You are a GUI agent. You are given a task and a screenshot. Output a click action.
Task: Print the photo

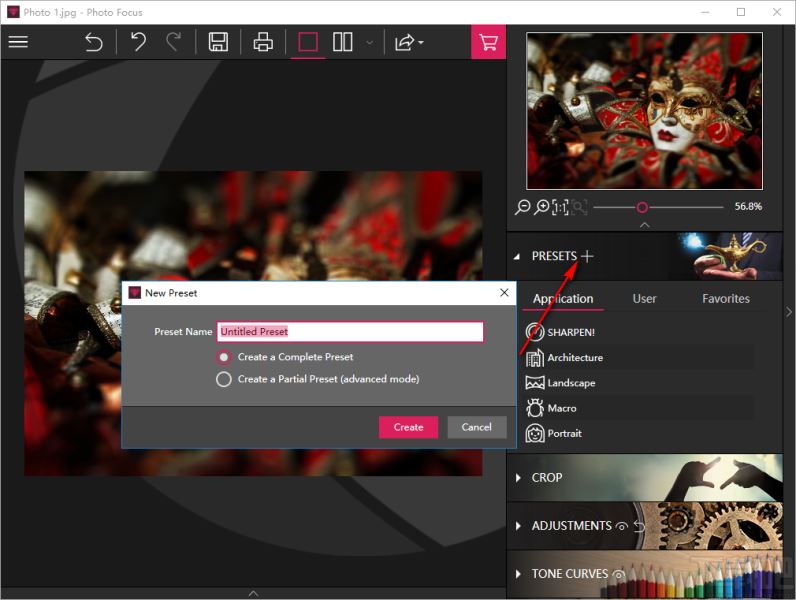point(263,42)
